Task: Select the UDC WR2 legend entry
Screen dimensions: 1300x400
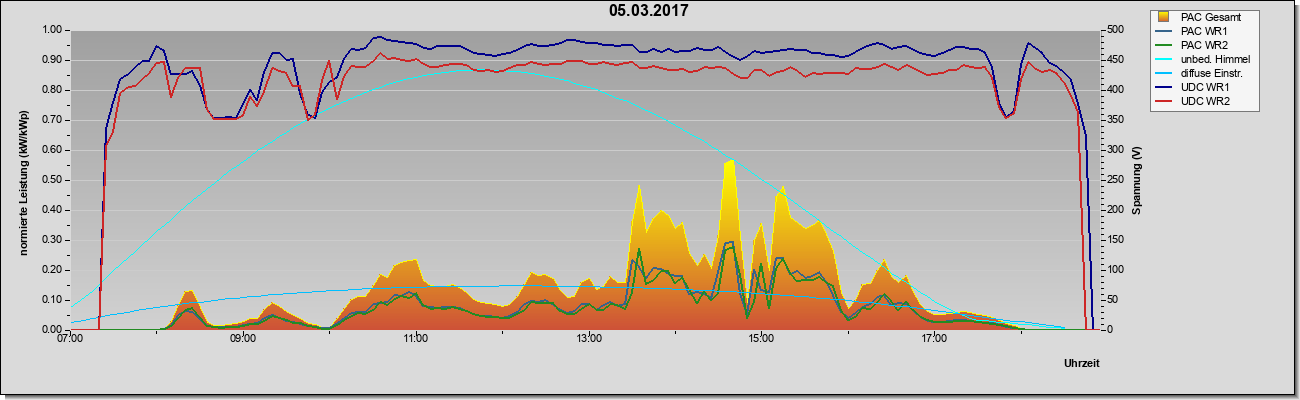Action: coord(1205,102)
